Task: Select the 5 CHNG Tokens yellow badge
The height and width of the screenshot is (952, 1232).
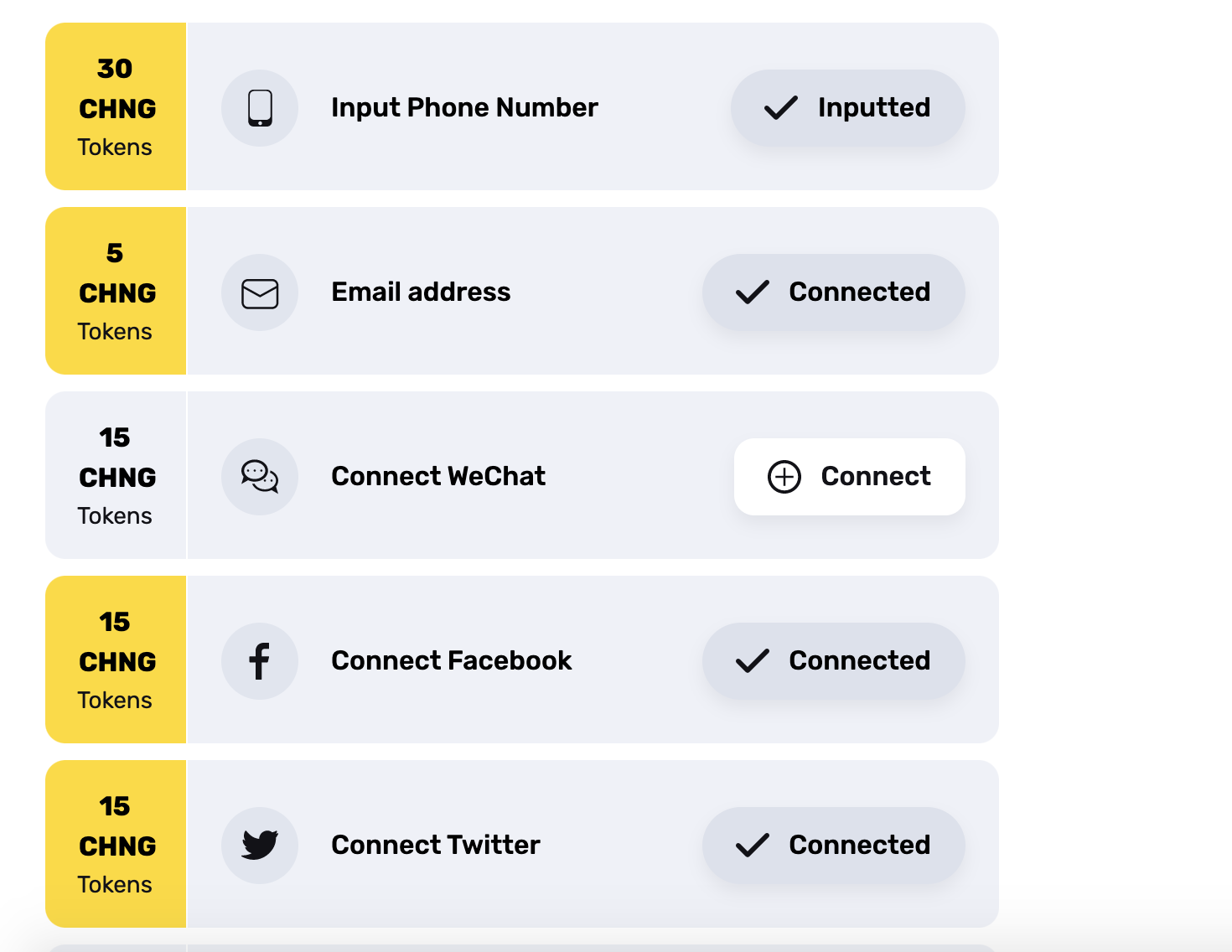Action: pyautogui.click(x=116, y=291)
